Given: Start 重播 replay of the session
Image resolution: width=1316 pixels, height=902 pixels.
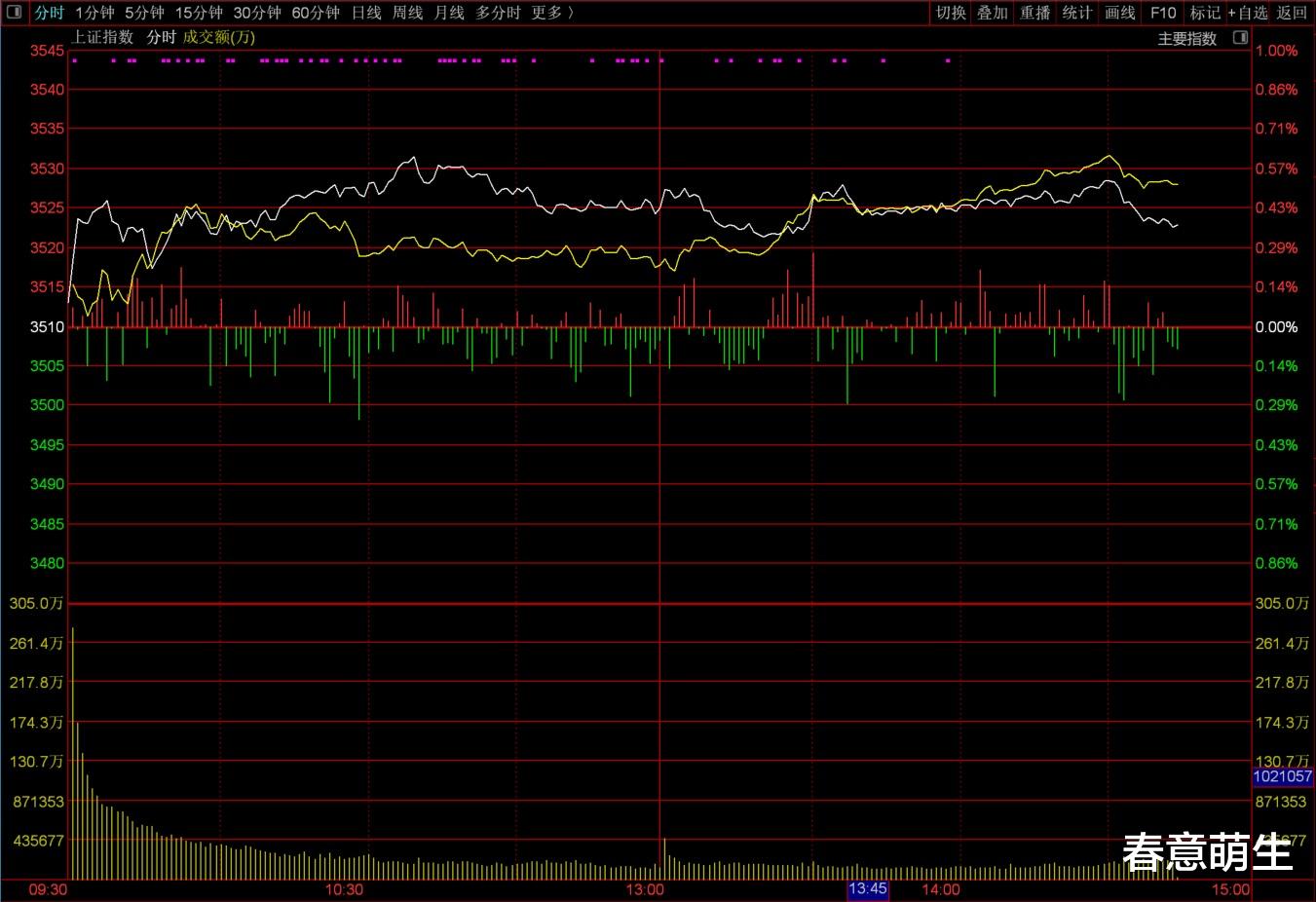Looking at the screenshot, I should click(1035, 13).
